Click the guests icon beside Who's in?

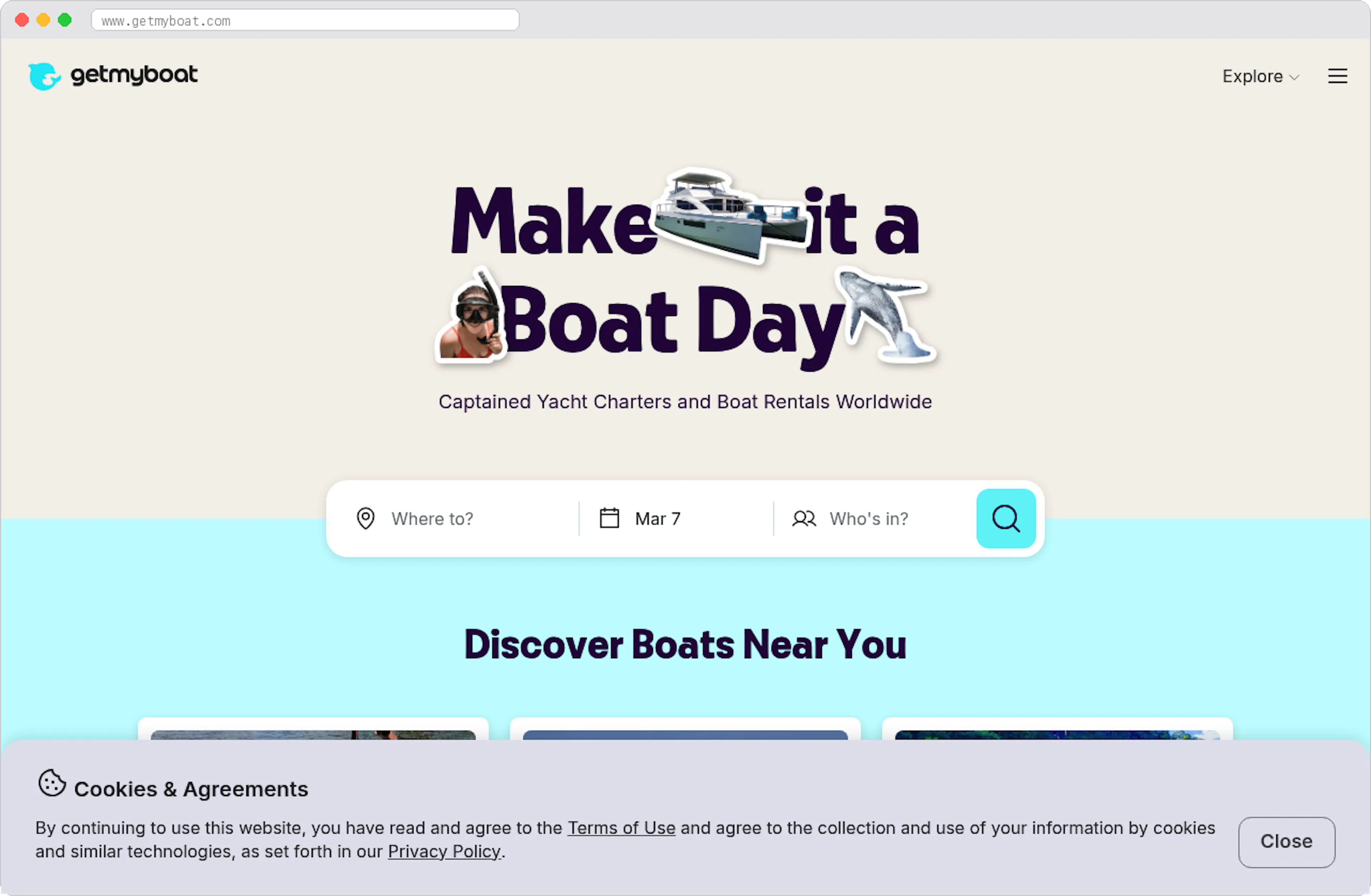tap(804, 518)
